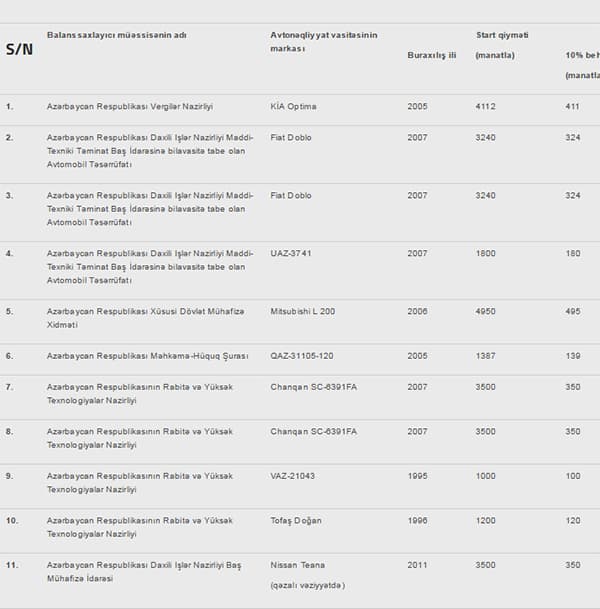Select the VAZ-21043 vehicle cell

292,476
